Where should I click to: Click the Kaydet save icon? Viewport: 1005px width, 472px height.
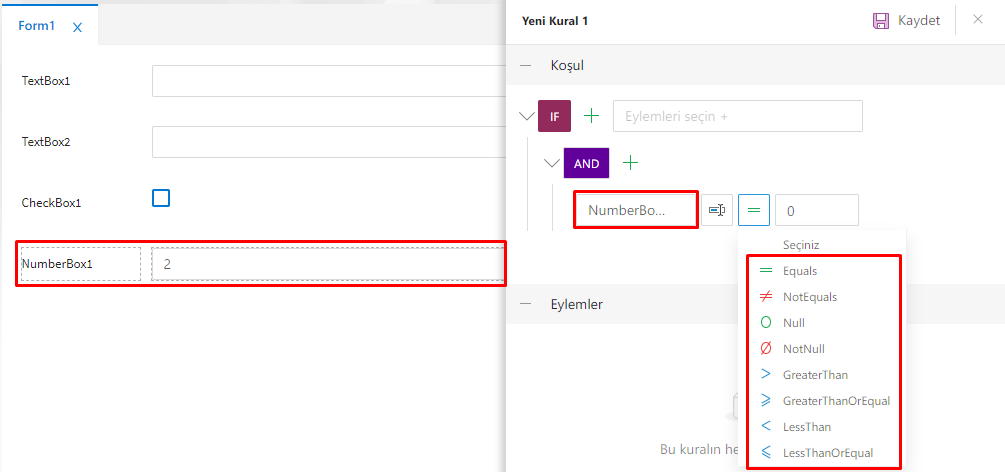coord(881,20)
